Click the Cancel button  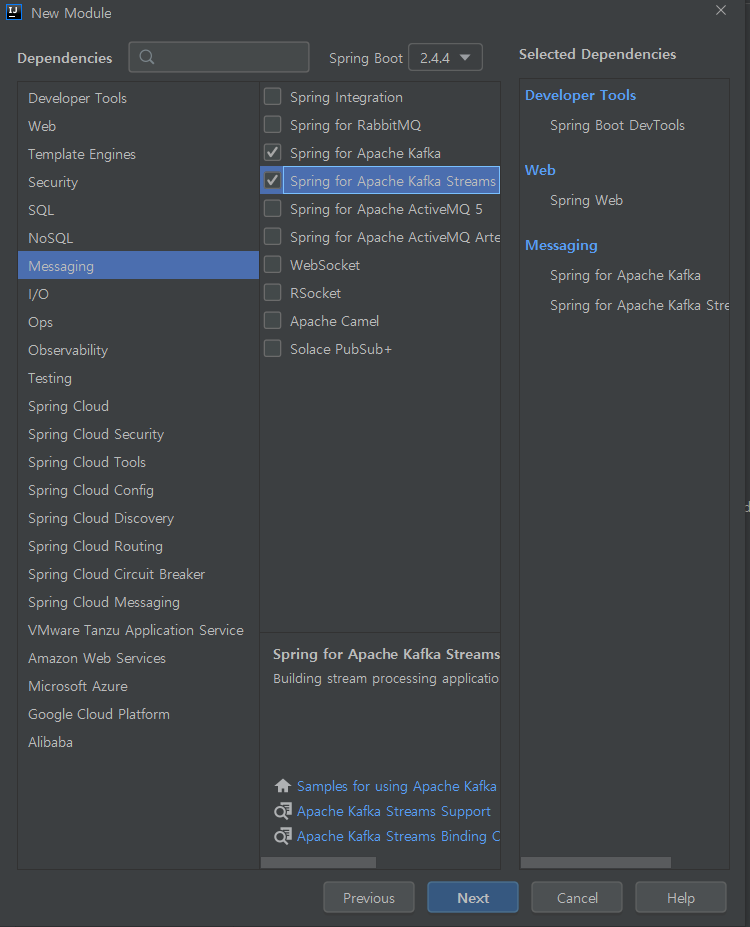[577, 897]
